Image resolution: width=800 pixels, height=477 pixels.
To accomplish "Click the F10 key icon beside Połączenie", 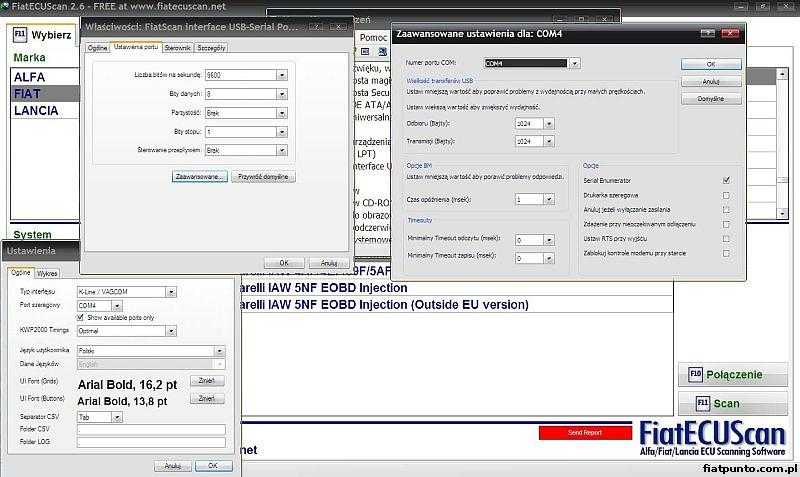I will [695, 374].
